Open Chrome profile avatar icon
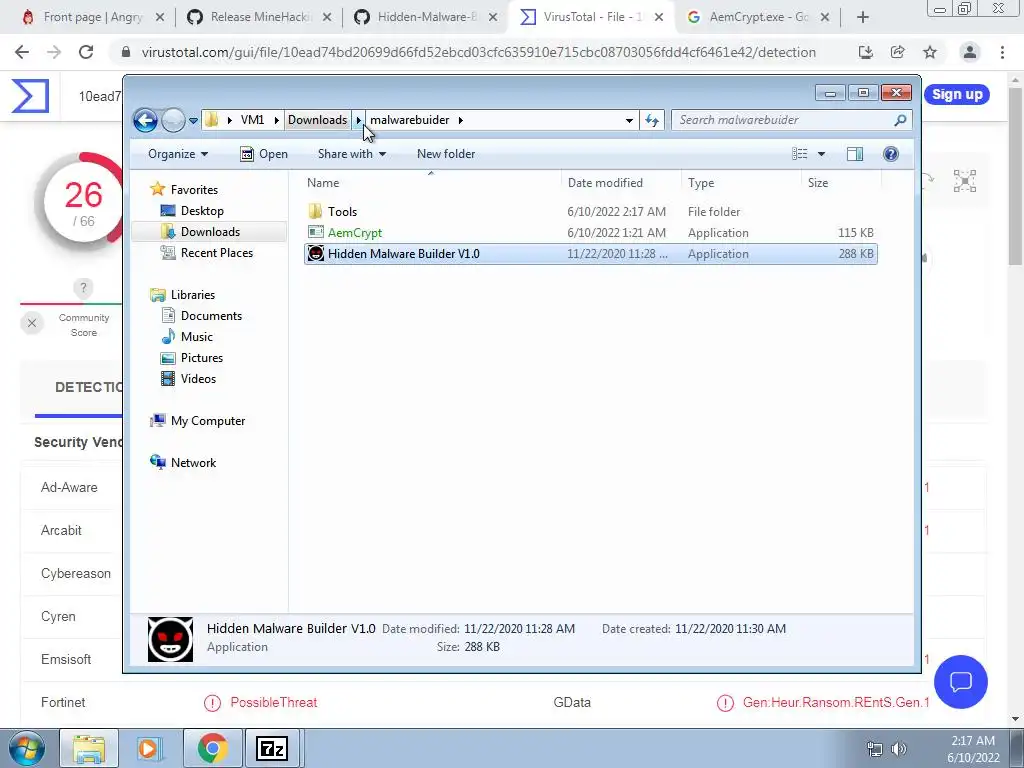 [970, 52]
